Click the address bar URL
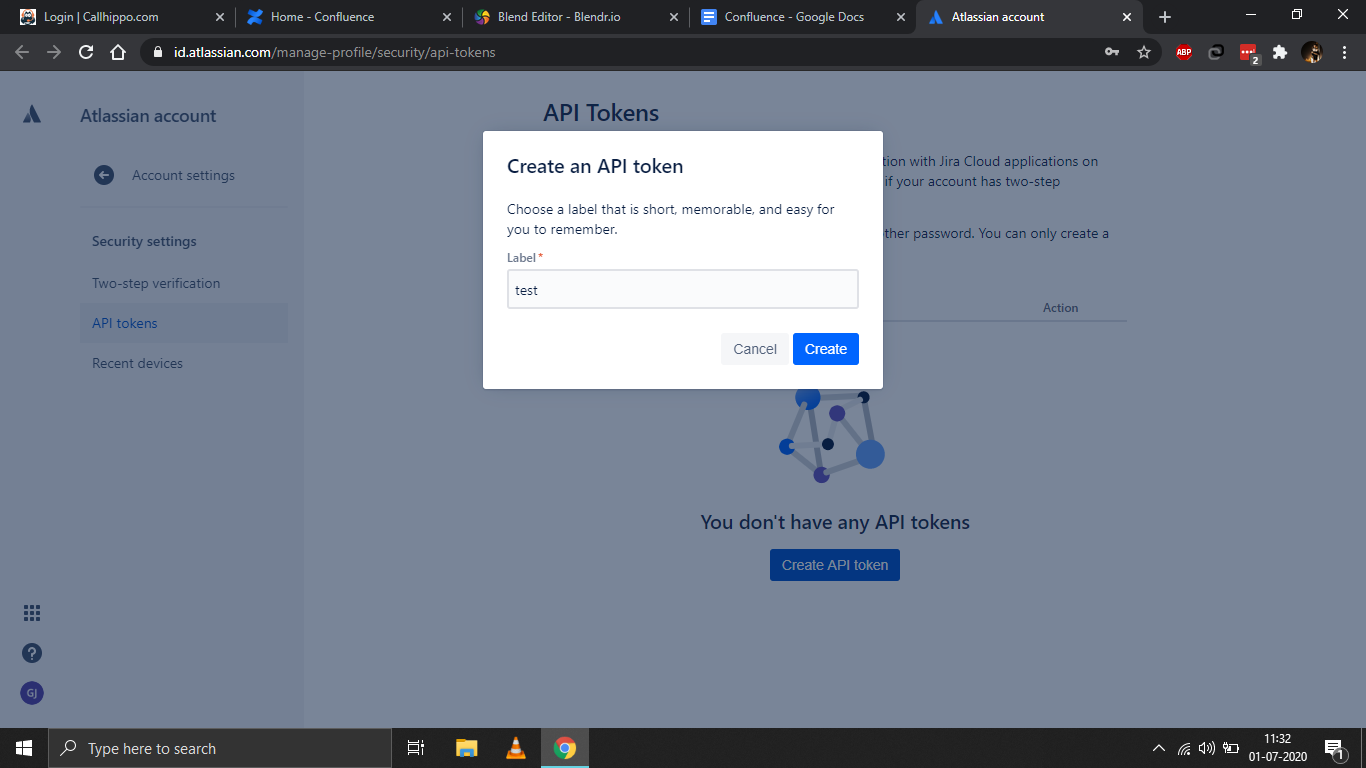 point(334,52)
